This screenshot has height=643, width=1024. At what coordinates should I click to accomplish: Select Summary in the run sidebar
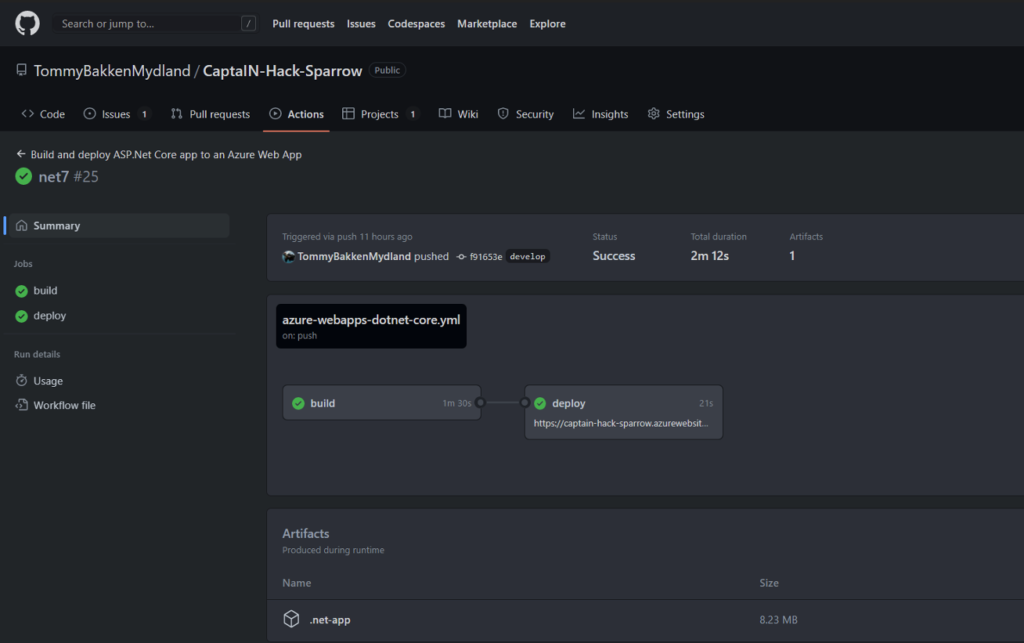118,225
